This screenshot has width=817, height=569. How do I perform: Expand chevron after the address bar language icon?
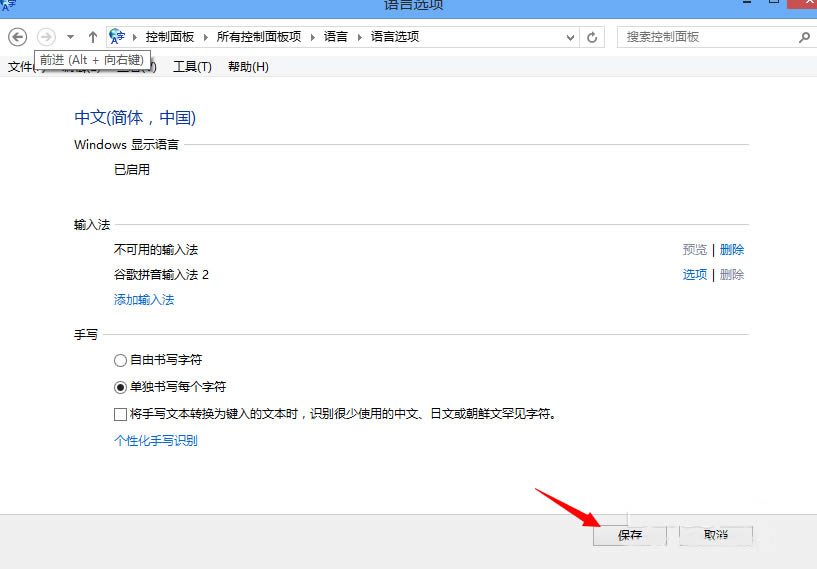coord(135,37)
